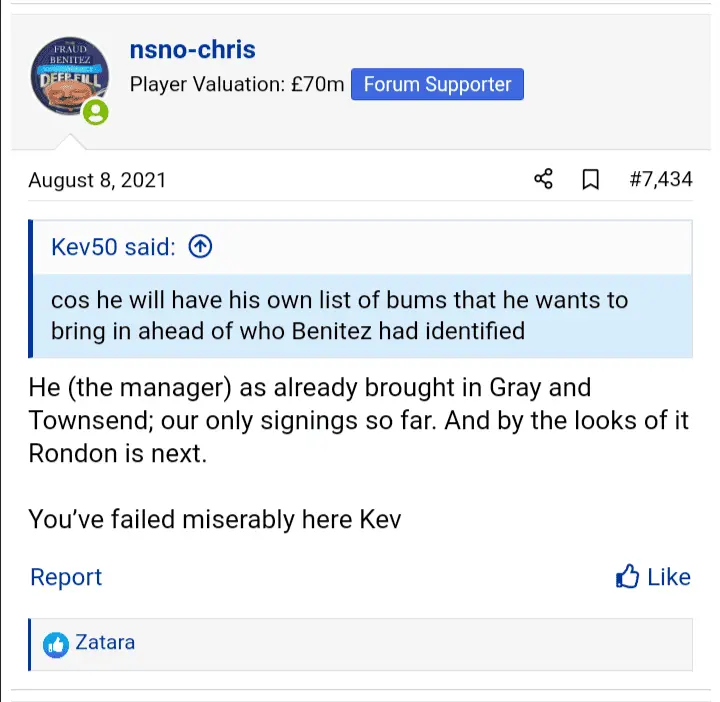
Task: Click the August 8, 2021 post date
Action: [x=97, y=180]
